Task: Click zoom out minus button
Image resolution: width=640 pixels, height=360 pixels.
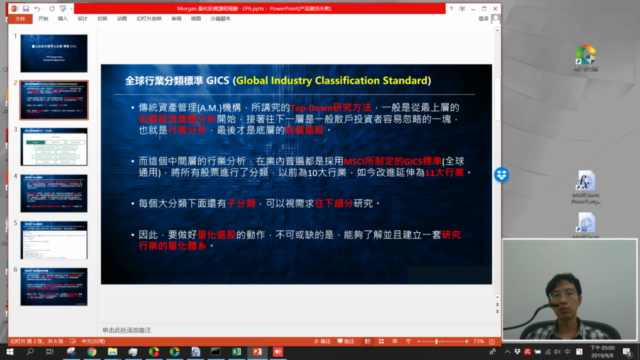Action: tap(419, 341)
